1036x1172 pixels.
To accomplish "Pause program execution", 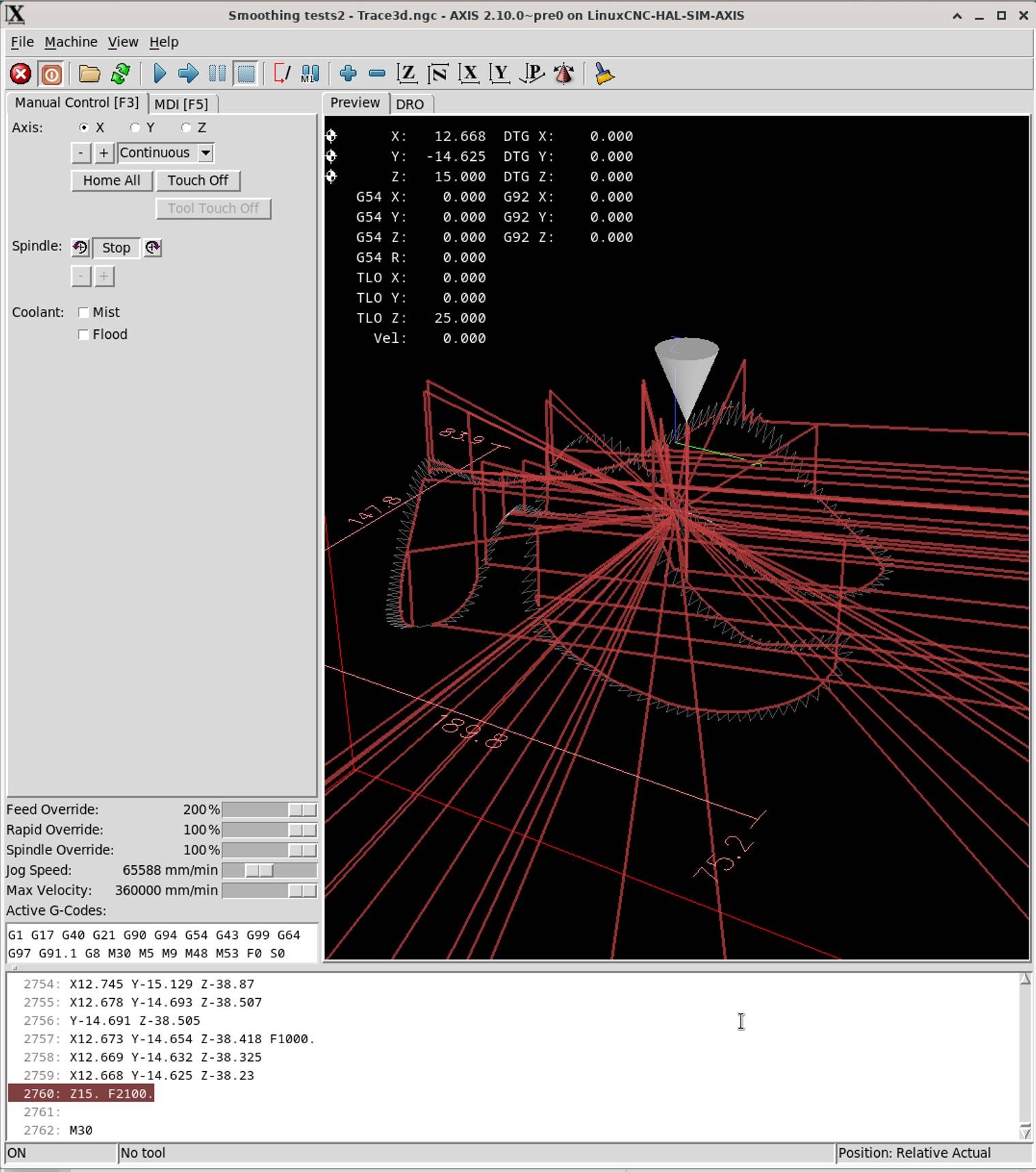I will click(x=217, y=74).
